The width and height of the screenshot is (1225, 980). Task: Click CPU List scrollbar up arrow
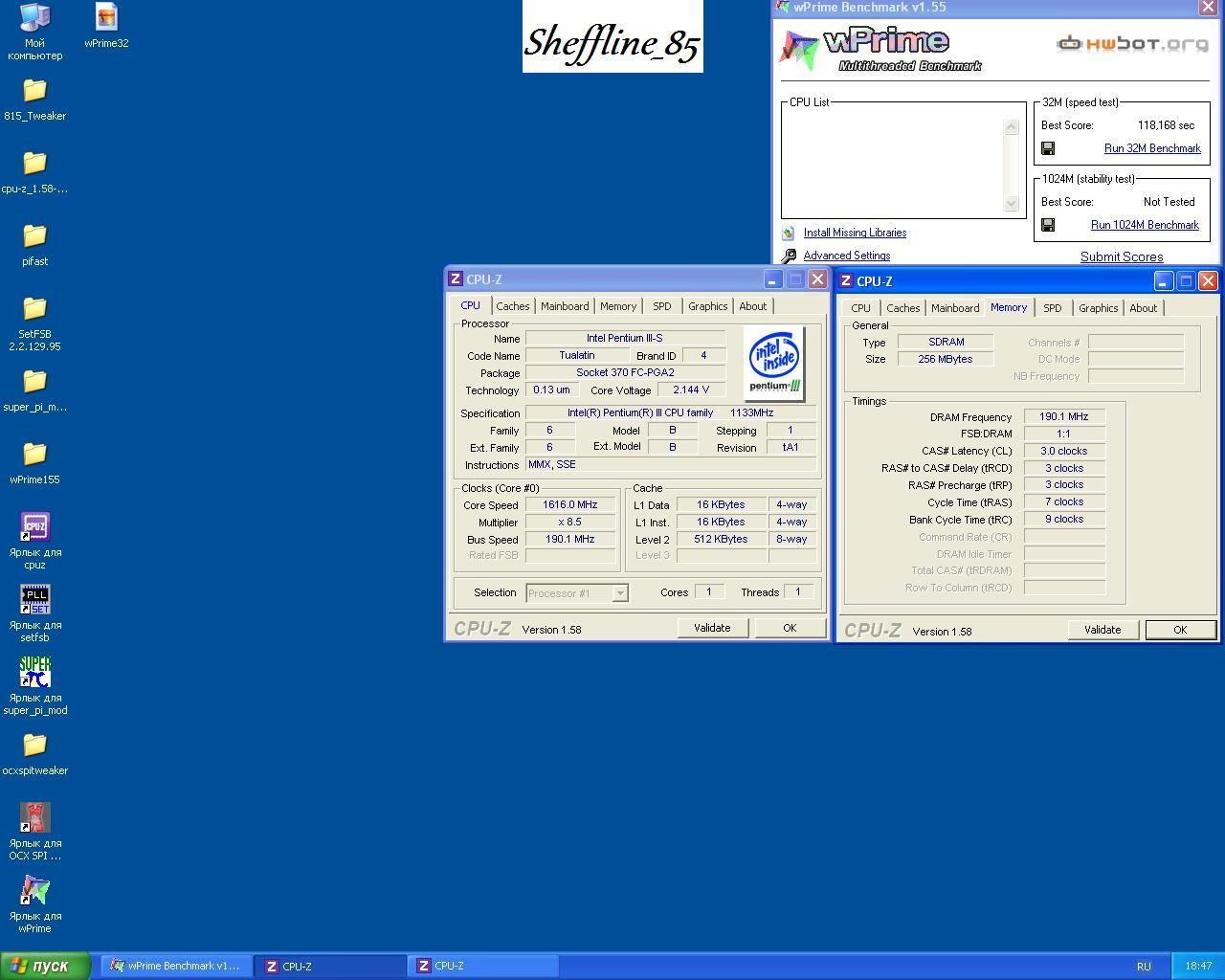point(1012,126)
